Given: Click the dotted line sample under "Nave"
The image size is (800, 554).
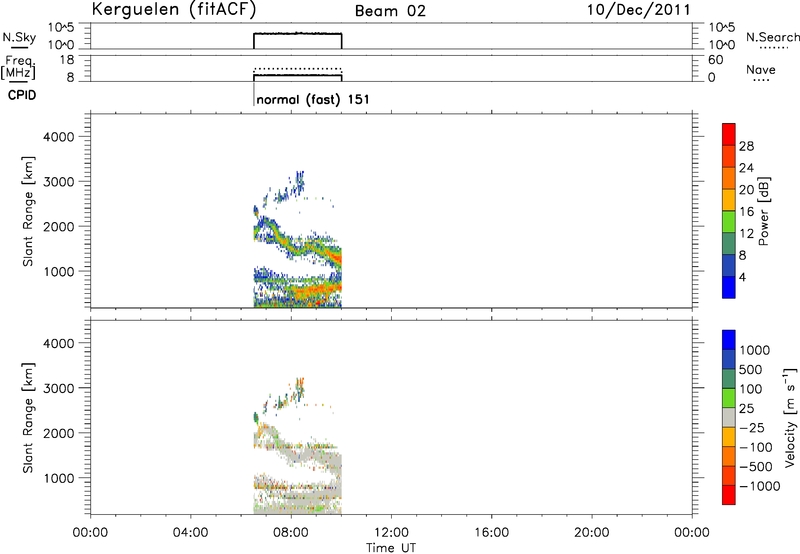Looking at the screenshot, I should (x=761, y=80).
